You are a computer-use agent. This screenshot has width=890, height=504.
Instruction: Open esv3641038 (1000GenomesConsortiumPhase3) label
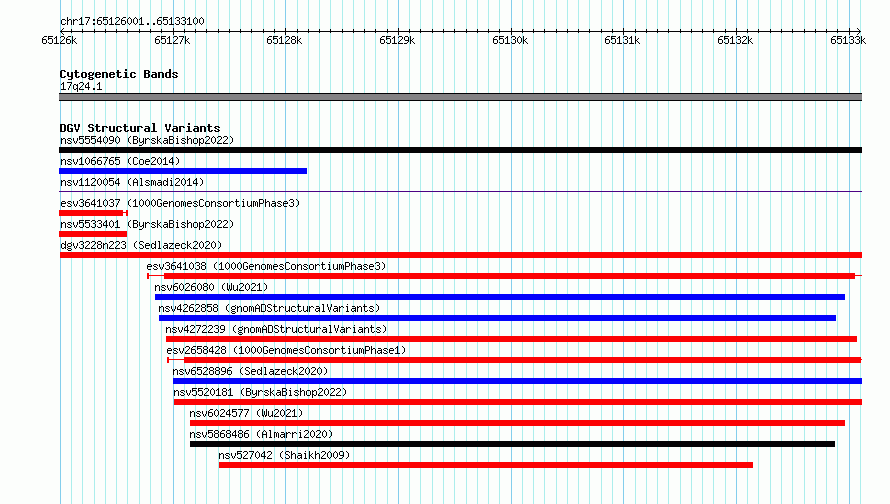point(266,266)
